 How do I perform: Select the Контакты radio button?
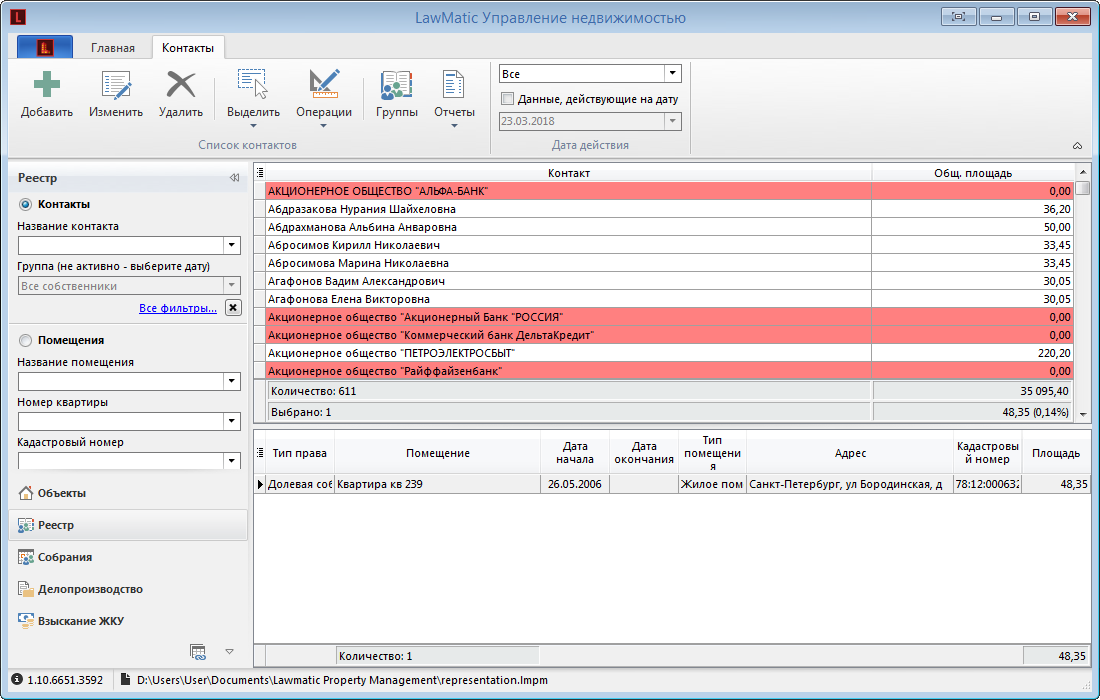(x=26, y=204)
